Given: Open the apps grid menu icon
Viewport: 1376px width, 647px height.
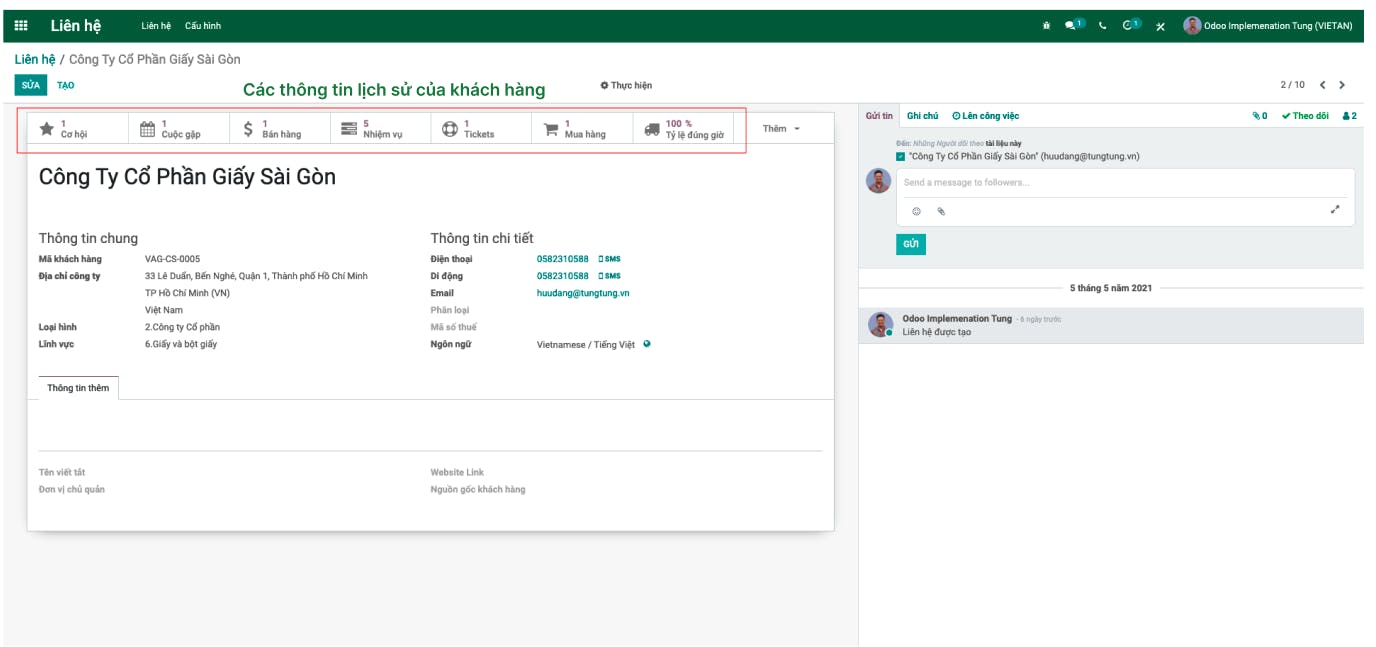Looking at the screenshot, I should point(21,26).
